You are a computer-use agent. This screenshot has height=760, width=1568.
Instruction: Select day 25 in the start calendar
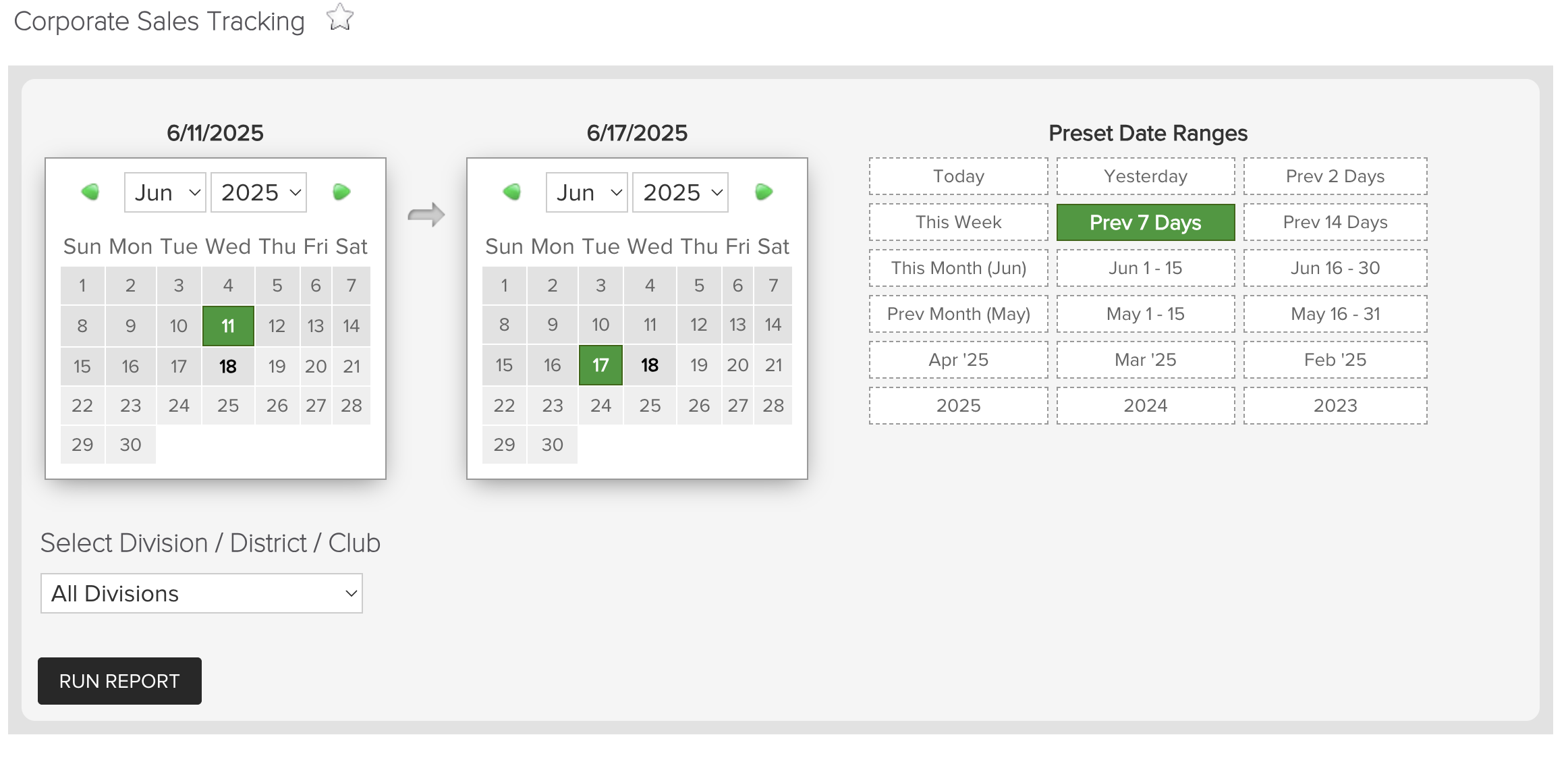coord(228,406)
